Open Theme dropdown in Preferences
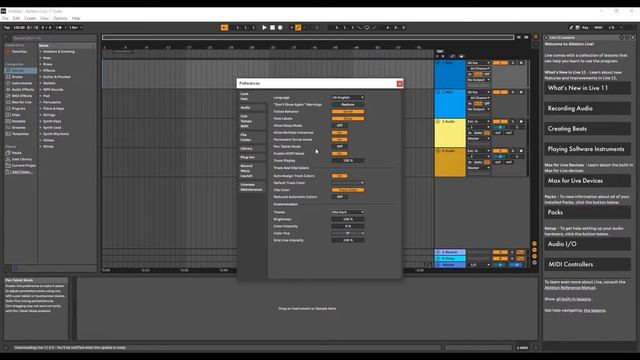Image resolution: width=640 pixels, height=360 pixels. pyautogui.click(x=348, y=212)
